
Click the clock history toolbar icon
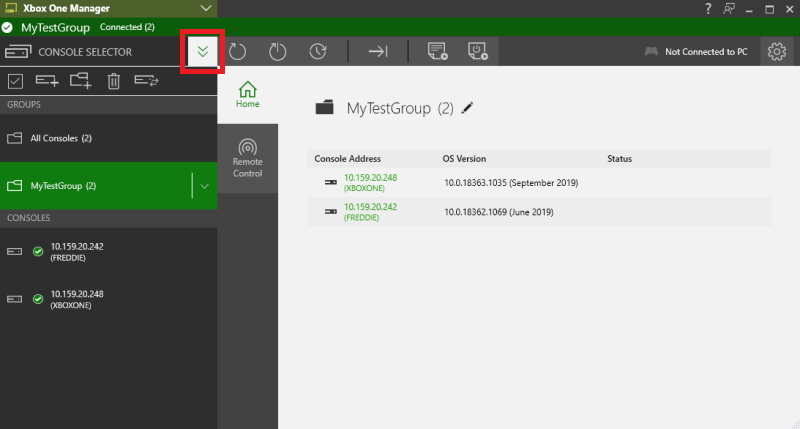tap(318, 52)
